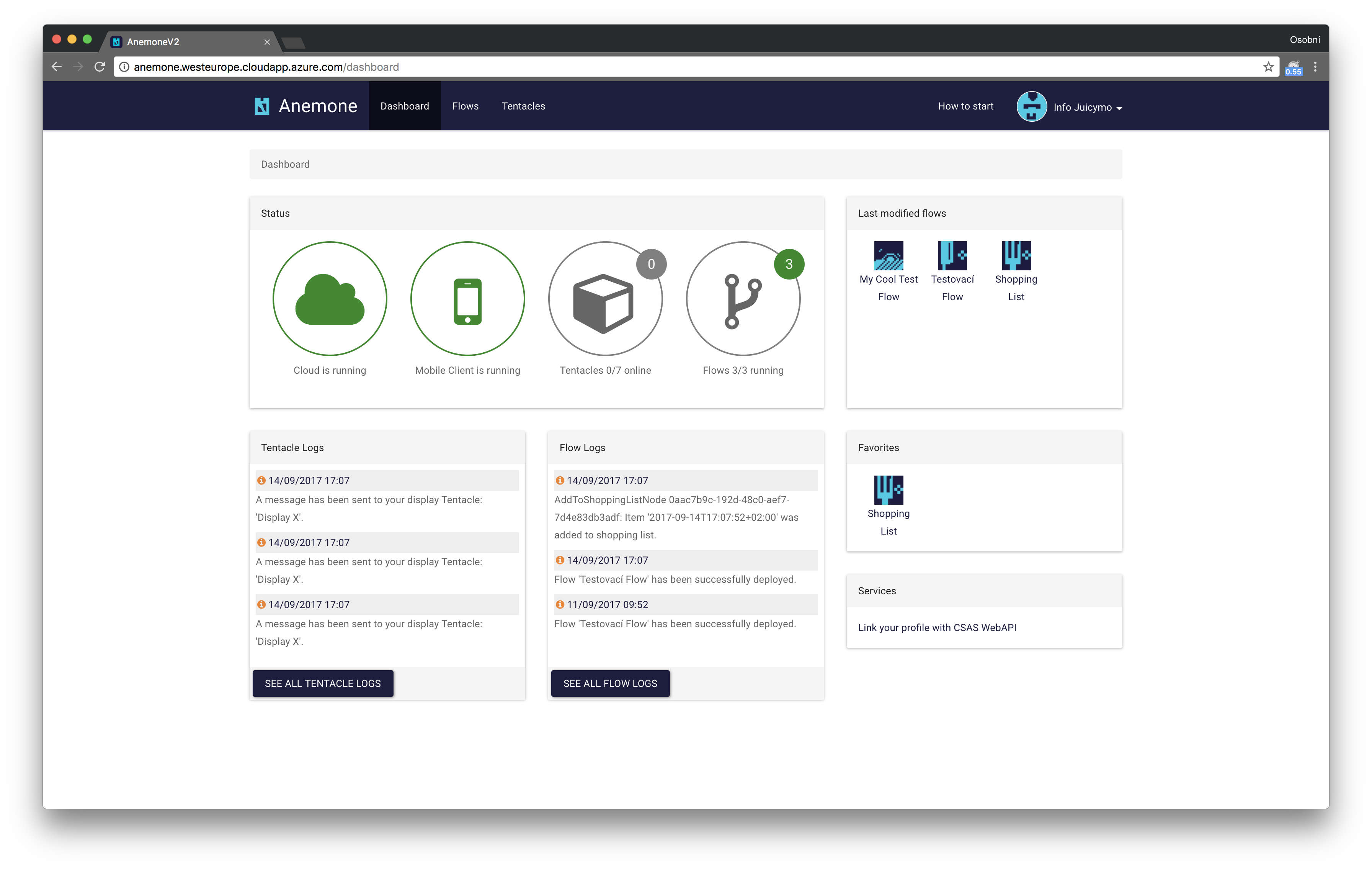Open the Tentacles nav tab

(523, 106)
